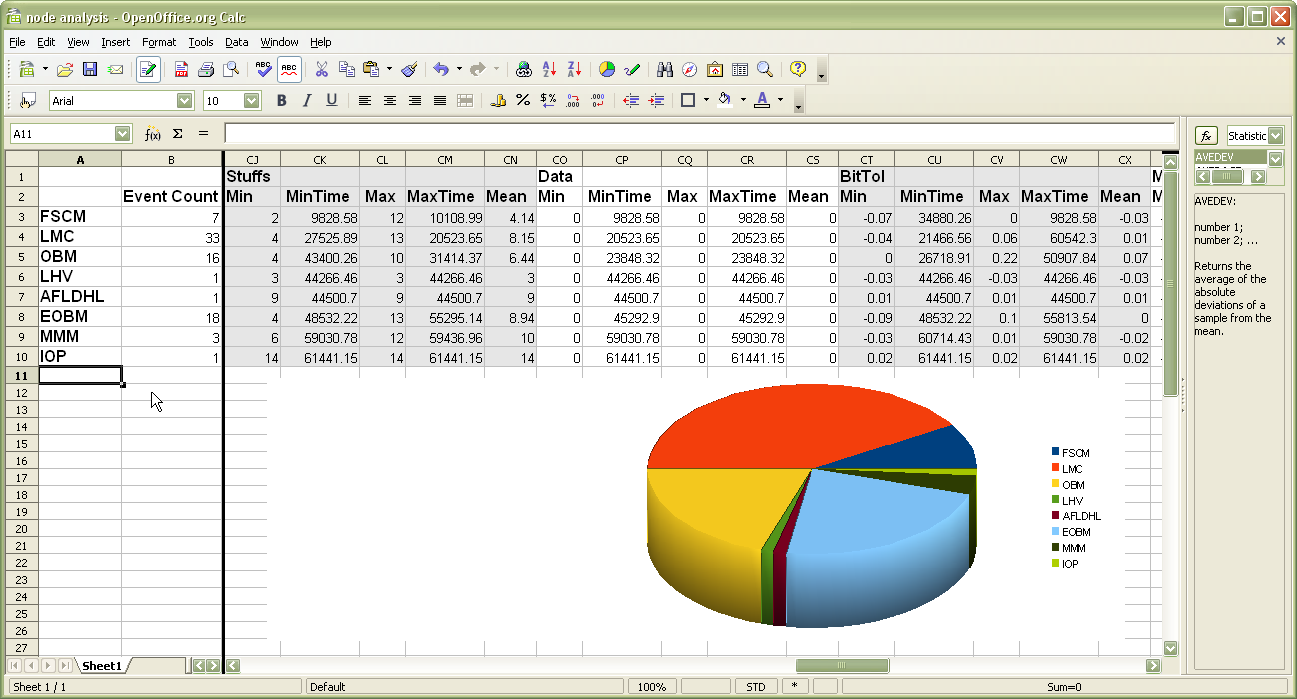Apply Percent number format
The height and width of the screenshot is (699, 1297).
523,100
